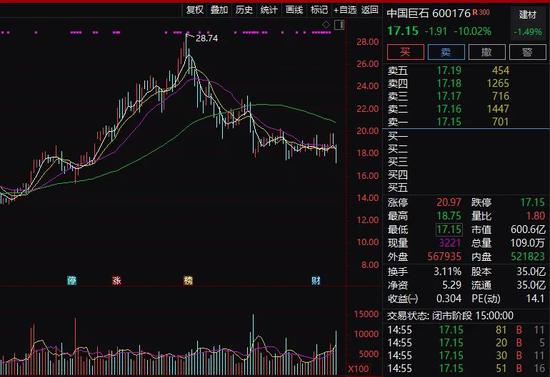The height and width of the screenshot is (377, 550).
Task: Click the red 买 buy button
Action: 405,52
